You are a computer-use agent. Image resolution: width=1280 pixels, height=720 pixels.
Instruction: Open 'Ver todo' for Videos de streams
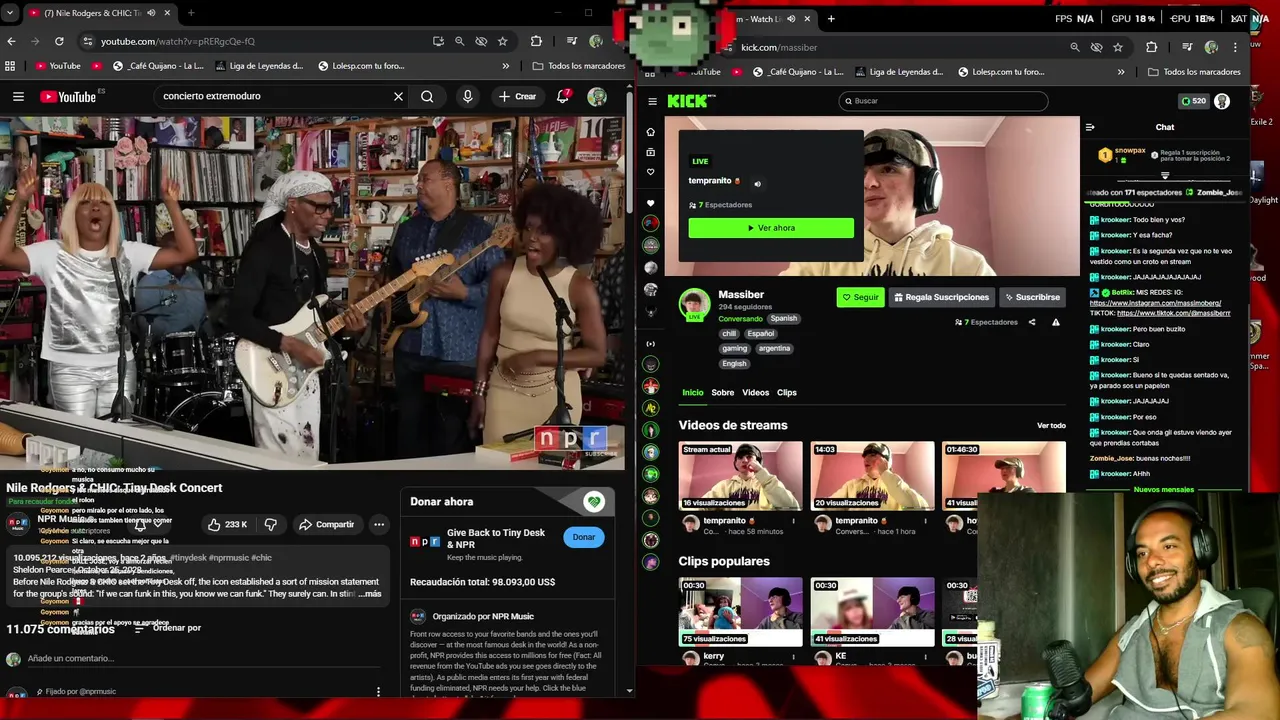click(x=1051, y=425)
